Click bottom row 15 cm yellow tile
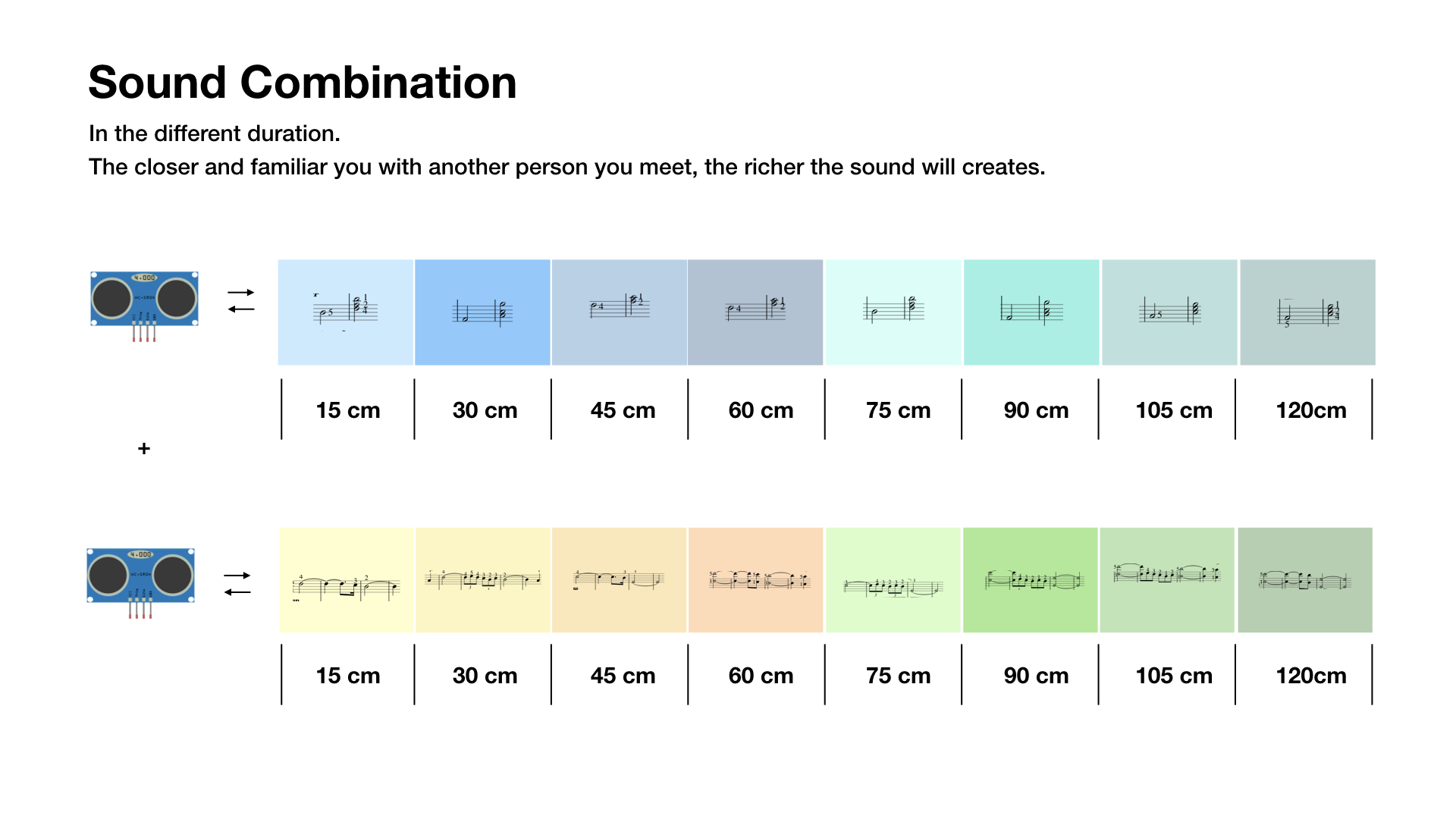 [347, 580]
